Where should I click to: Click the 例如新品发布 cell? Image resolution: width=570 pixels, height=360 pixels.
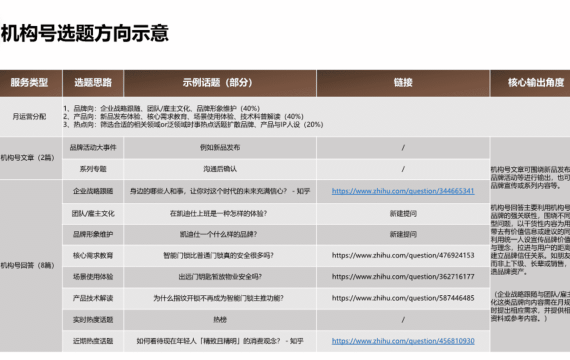220,147
